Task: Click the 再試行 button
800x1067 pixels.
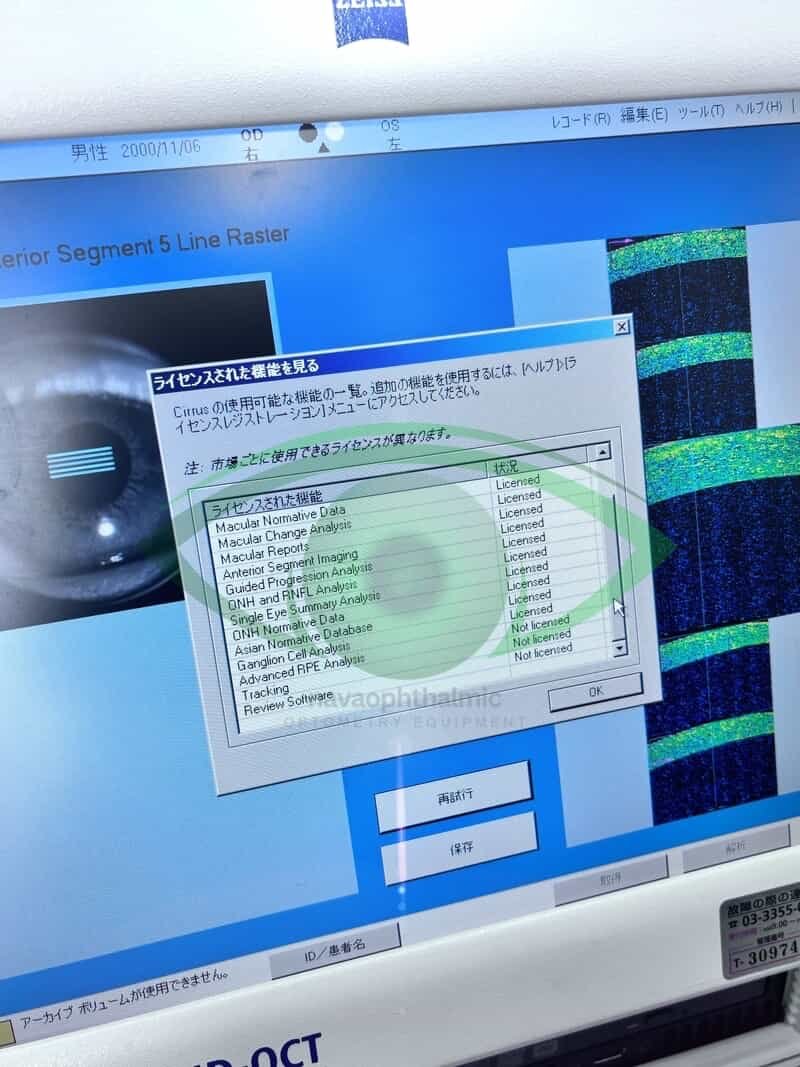Action: [454, 797]
